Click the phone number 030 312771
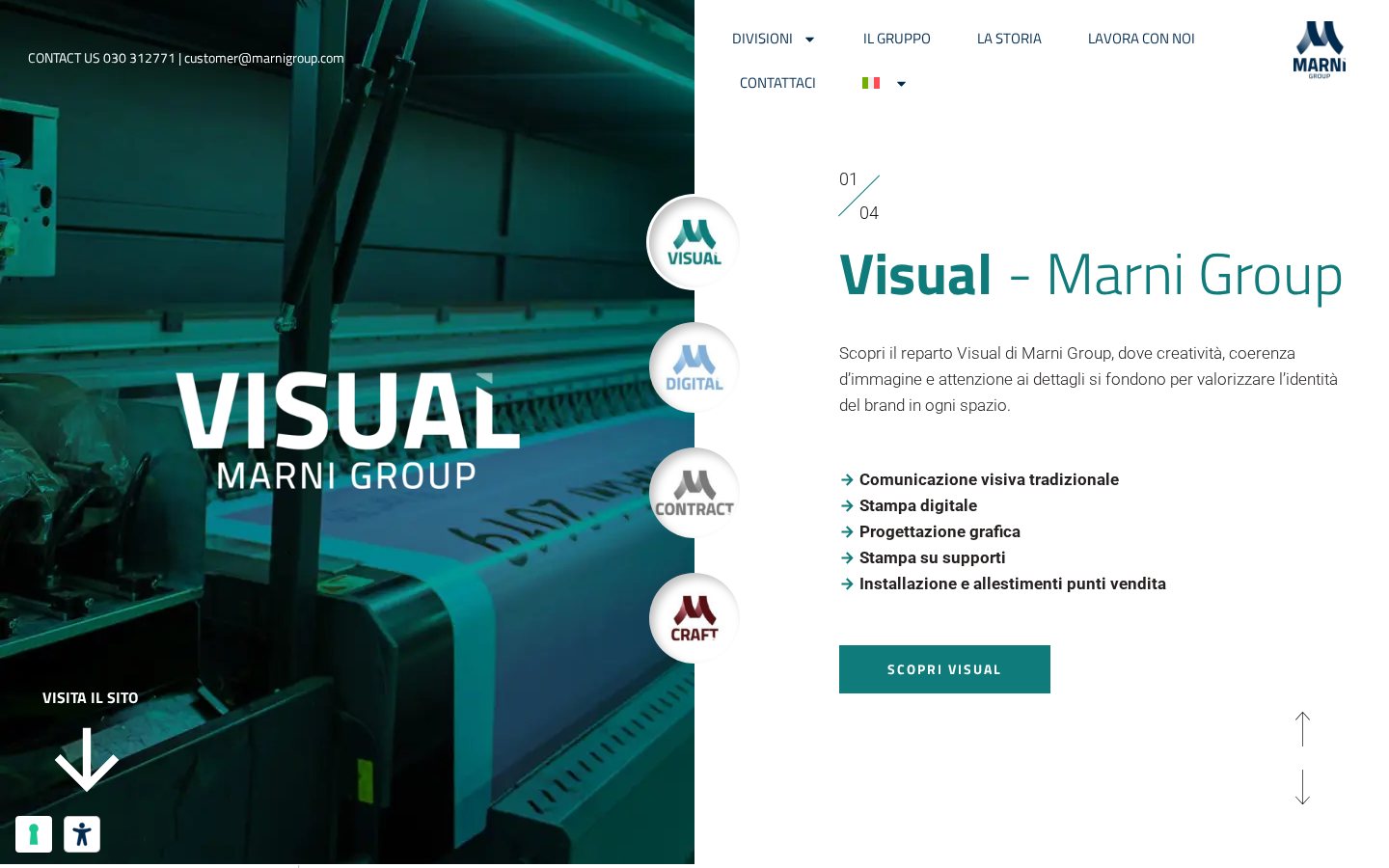 [x=139, y=58]
